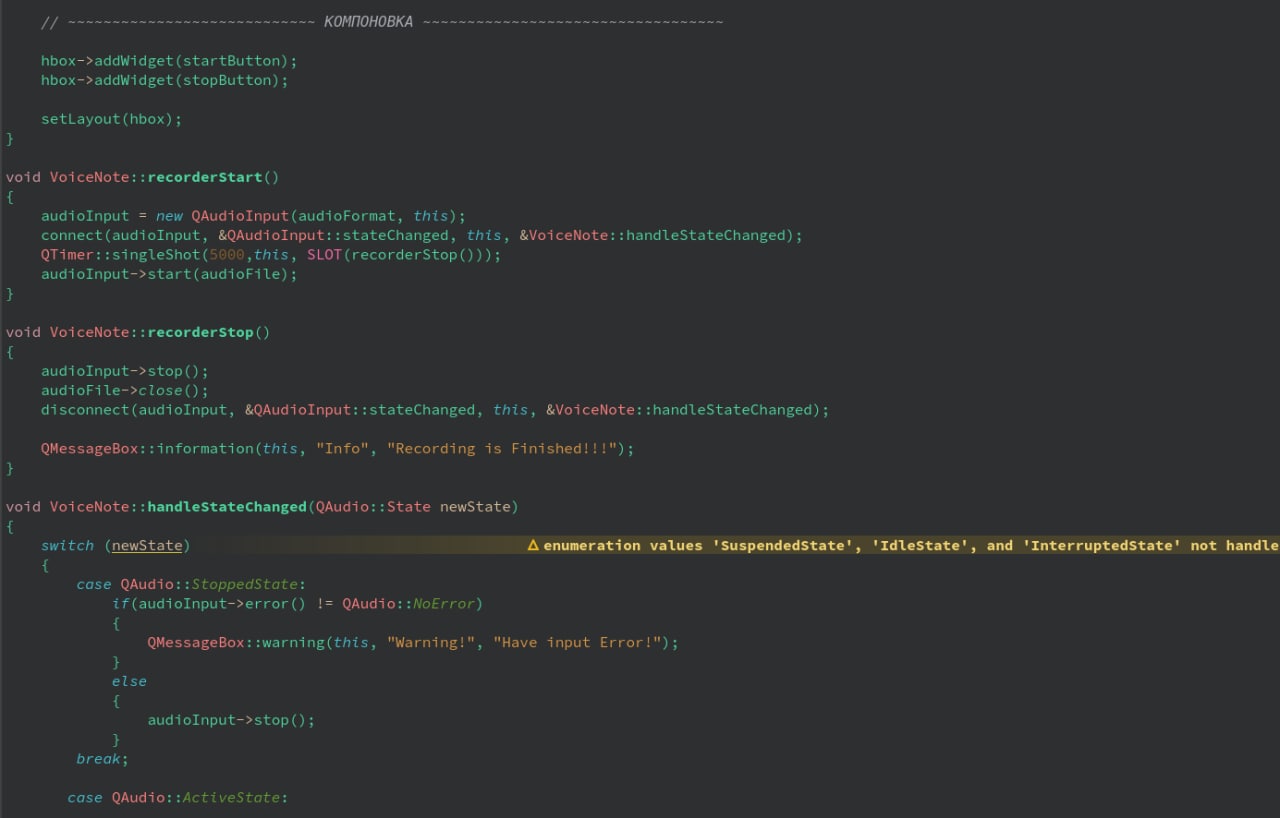Click the else keyword
The height and width of the screenshot is (818, 1280).
click(129, 682)
